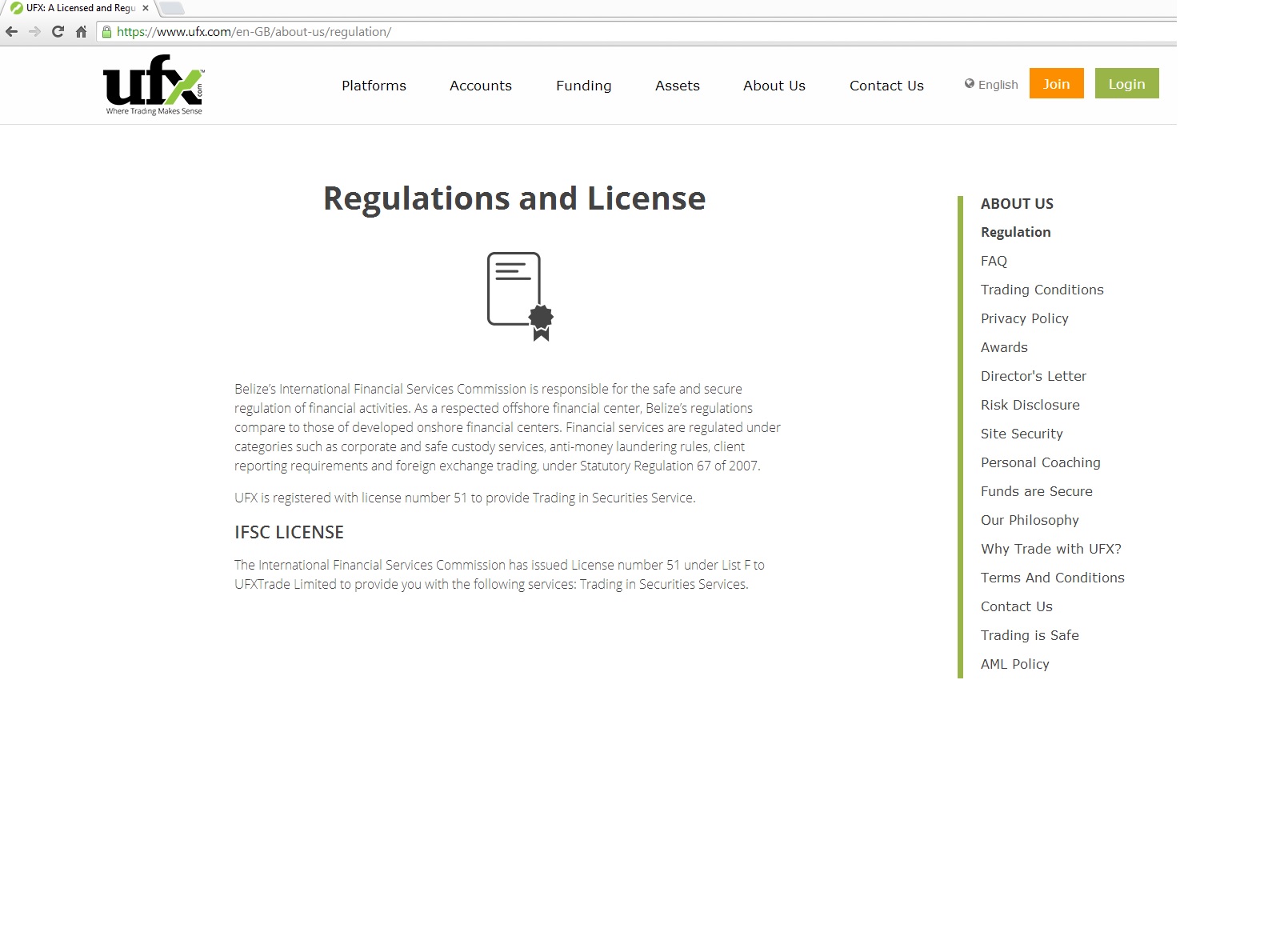Open the AML Policy link
This screenshot has width=1280, height=952.
[1014, 664]
